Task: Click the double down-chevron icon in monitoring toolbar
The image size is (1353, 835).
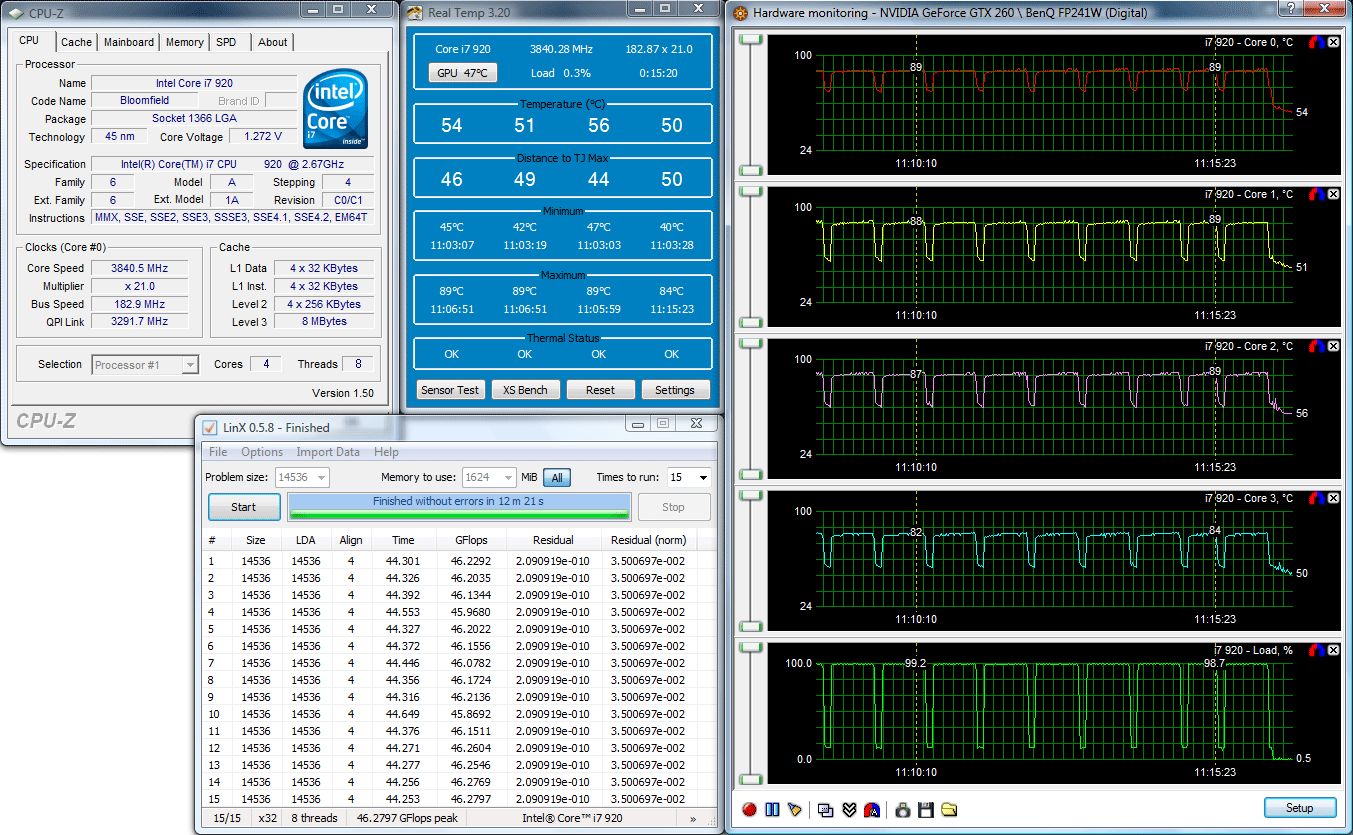Action: coord(848,809)
